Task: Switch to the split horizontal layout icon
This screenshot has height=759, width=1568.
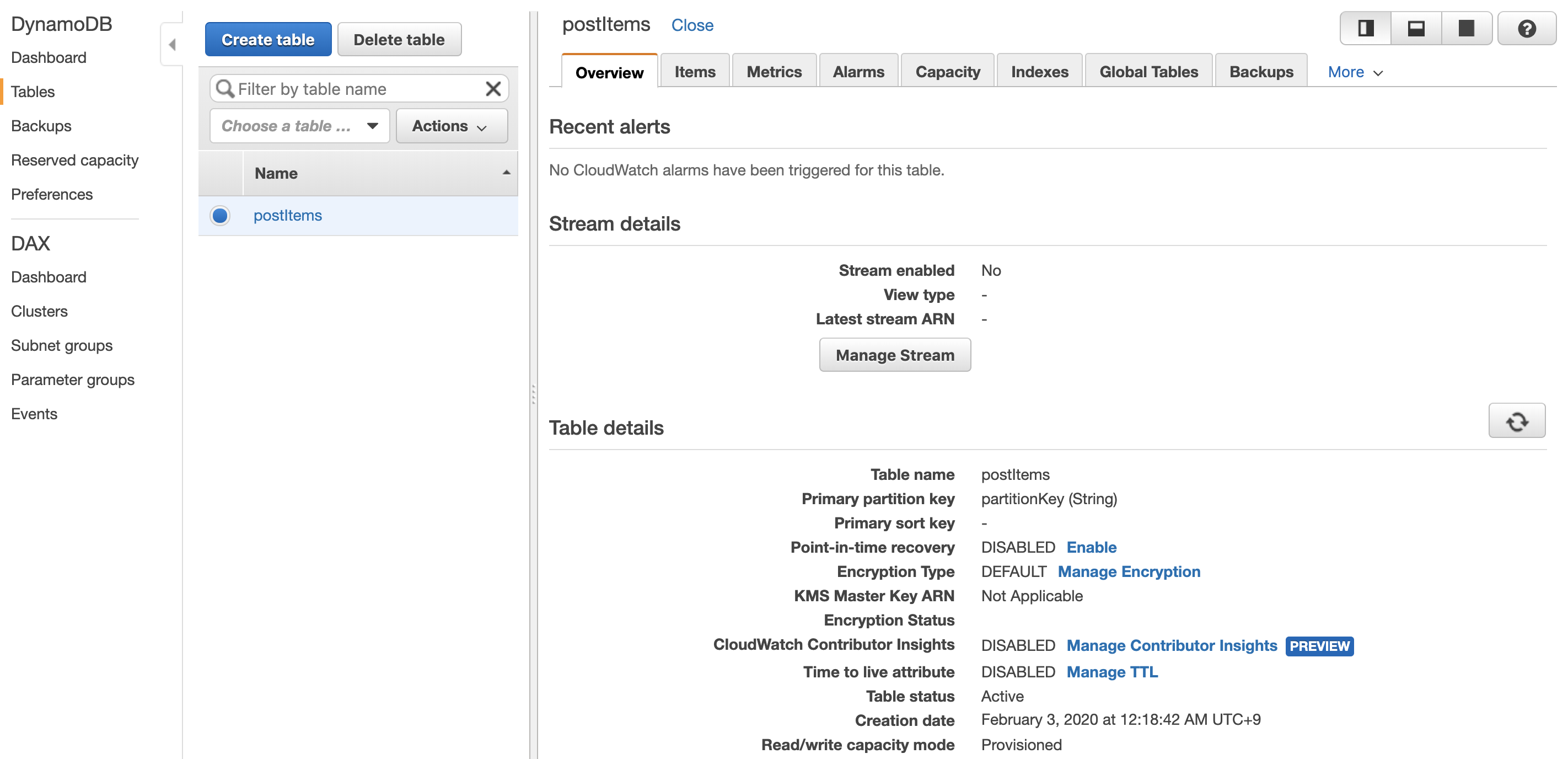Action: pyautogui.click(x=1416, y=29)
